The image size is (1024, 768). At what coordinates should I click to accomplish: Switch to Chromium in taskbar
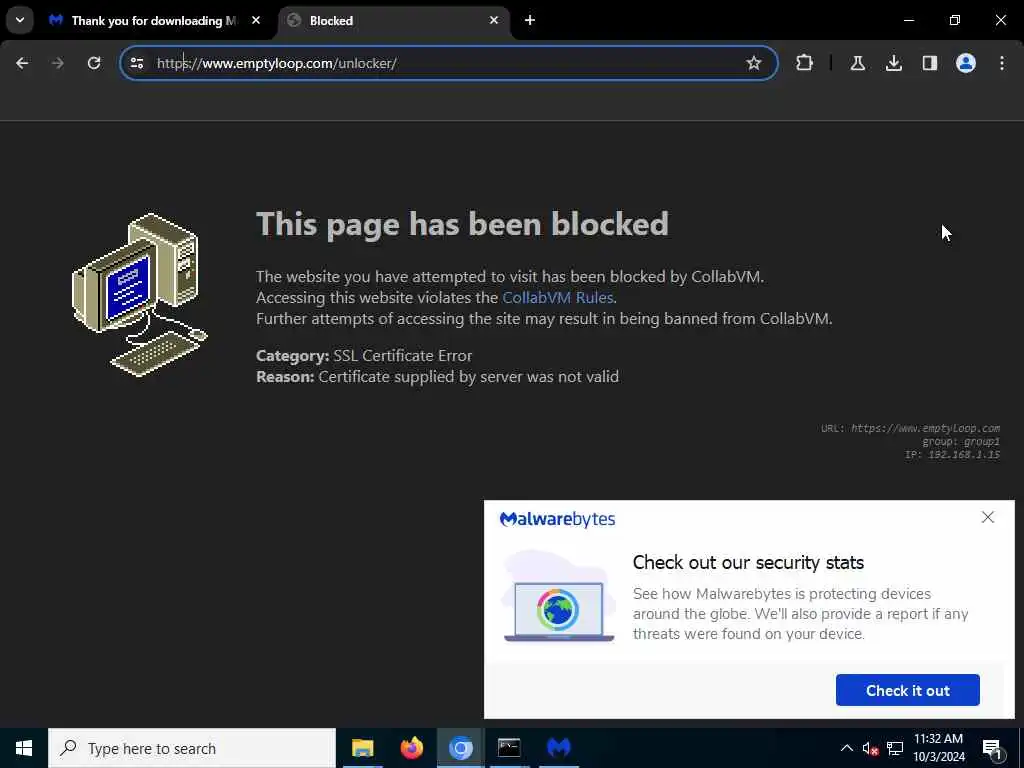460,748
